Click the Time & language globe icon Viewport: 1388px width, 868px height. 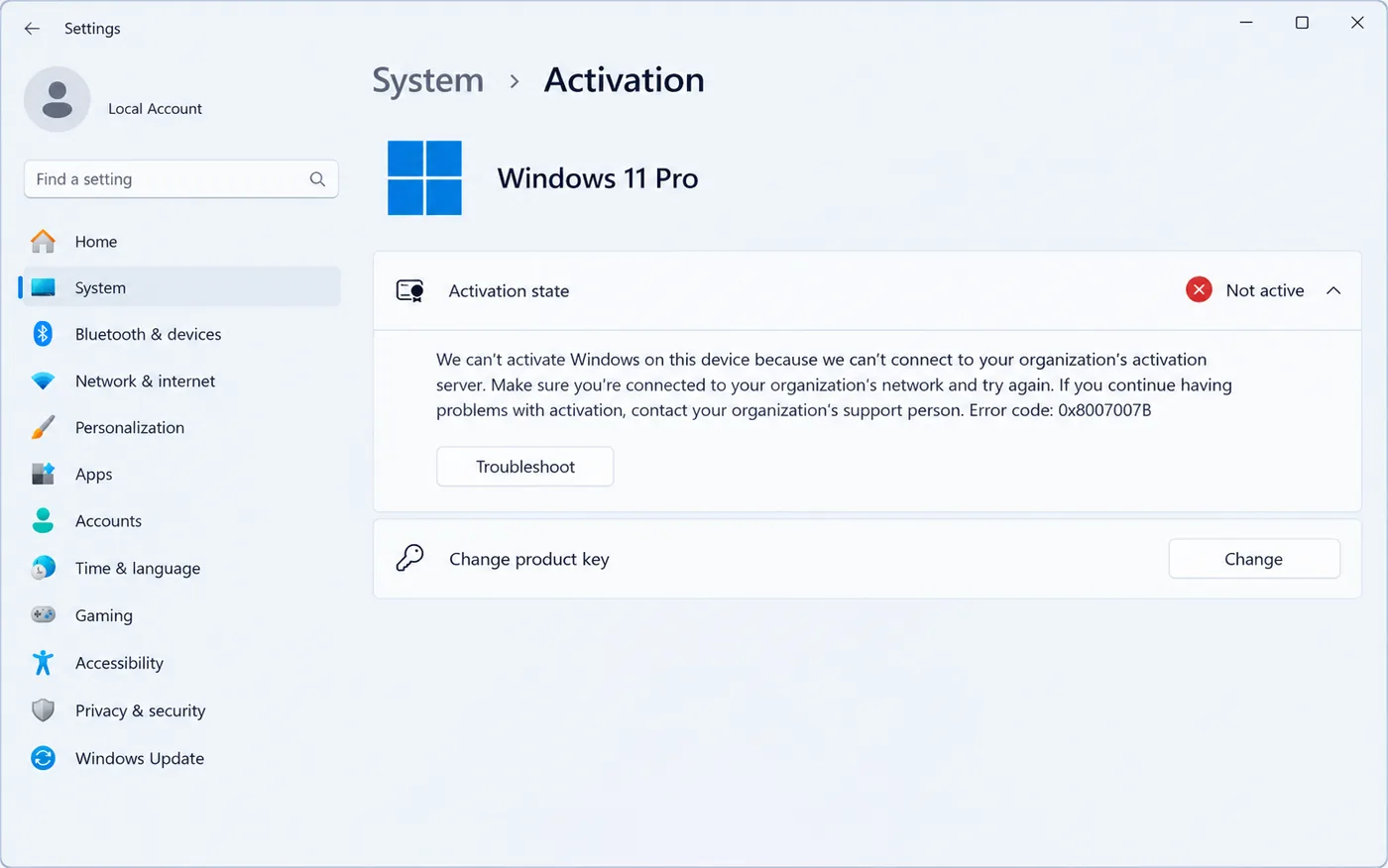coord(43,568)
